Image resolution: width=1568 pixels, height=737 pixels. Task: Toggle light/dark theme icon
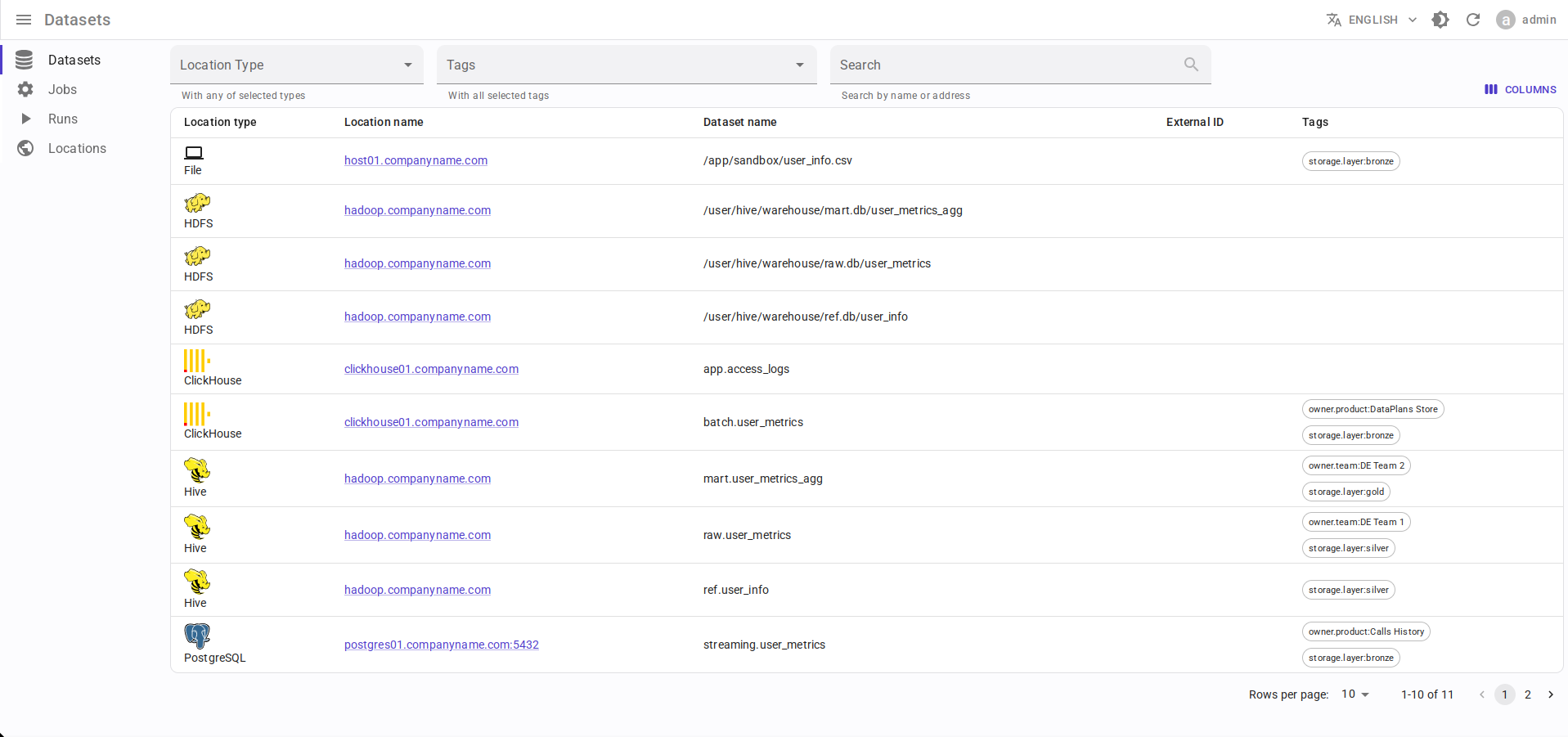coord(1440,20)
